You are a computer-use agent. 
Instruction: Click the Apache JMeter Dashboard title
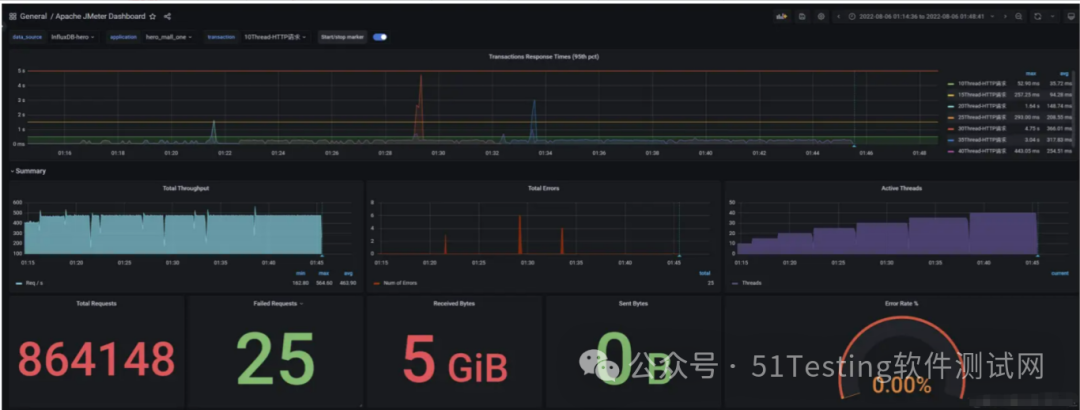[101, 16]
